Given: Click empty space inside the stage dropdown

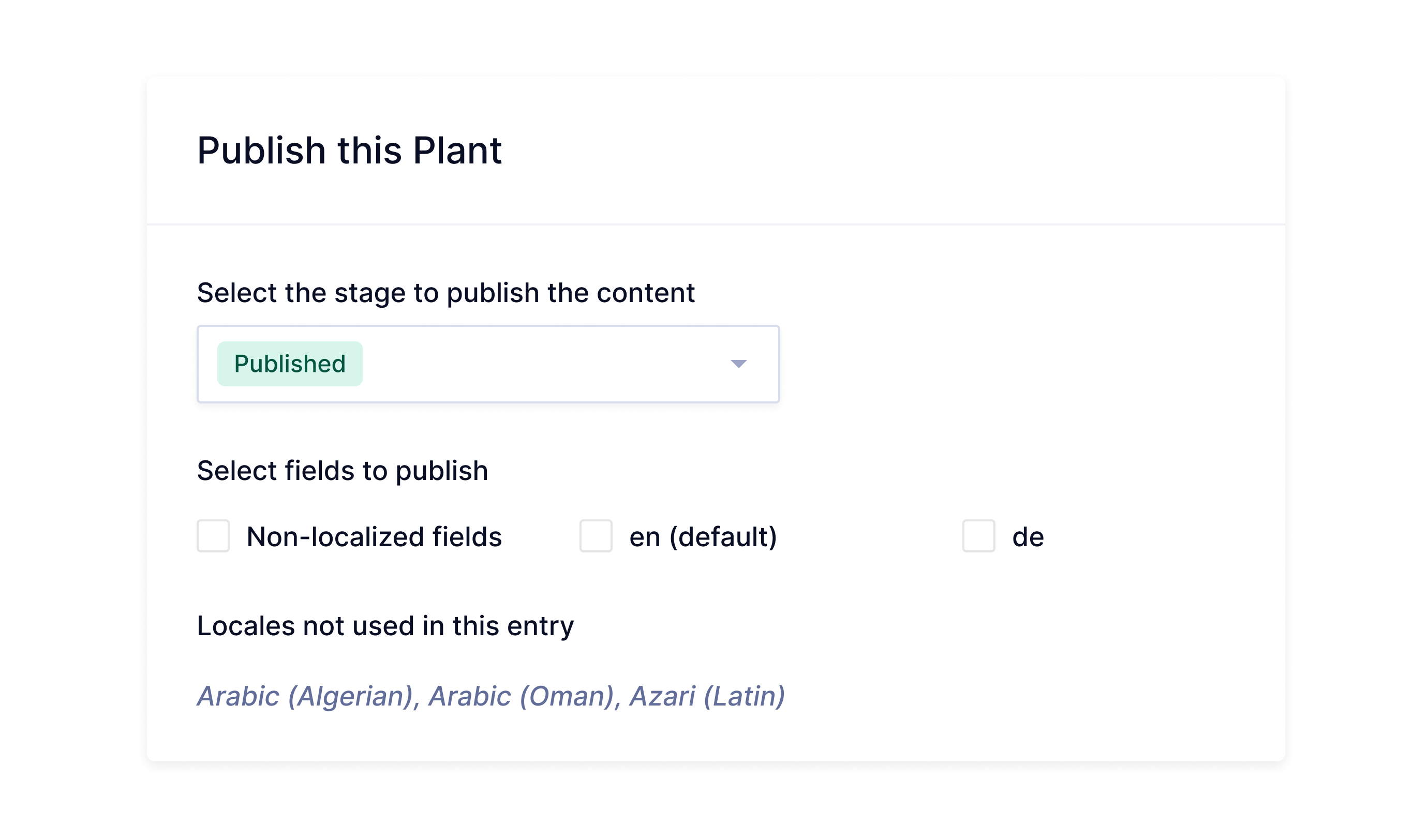Looking at the screenshot, I should (x=538, y=364).
